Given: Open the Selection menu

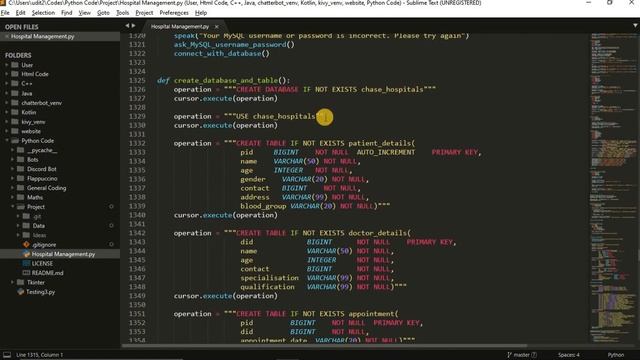Looking at the screenshot, I should 43,13.
